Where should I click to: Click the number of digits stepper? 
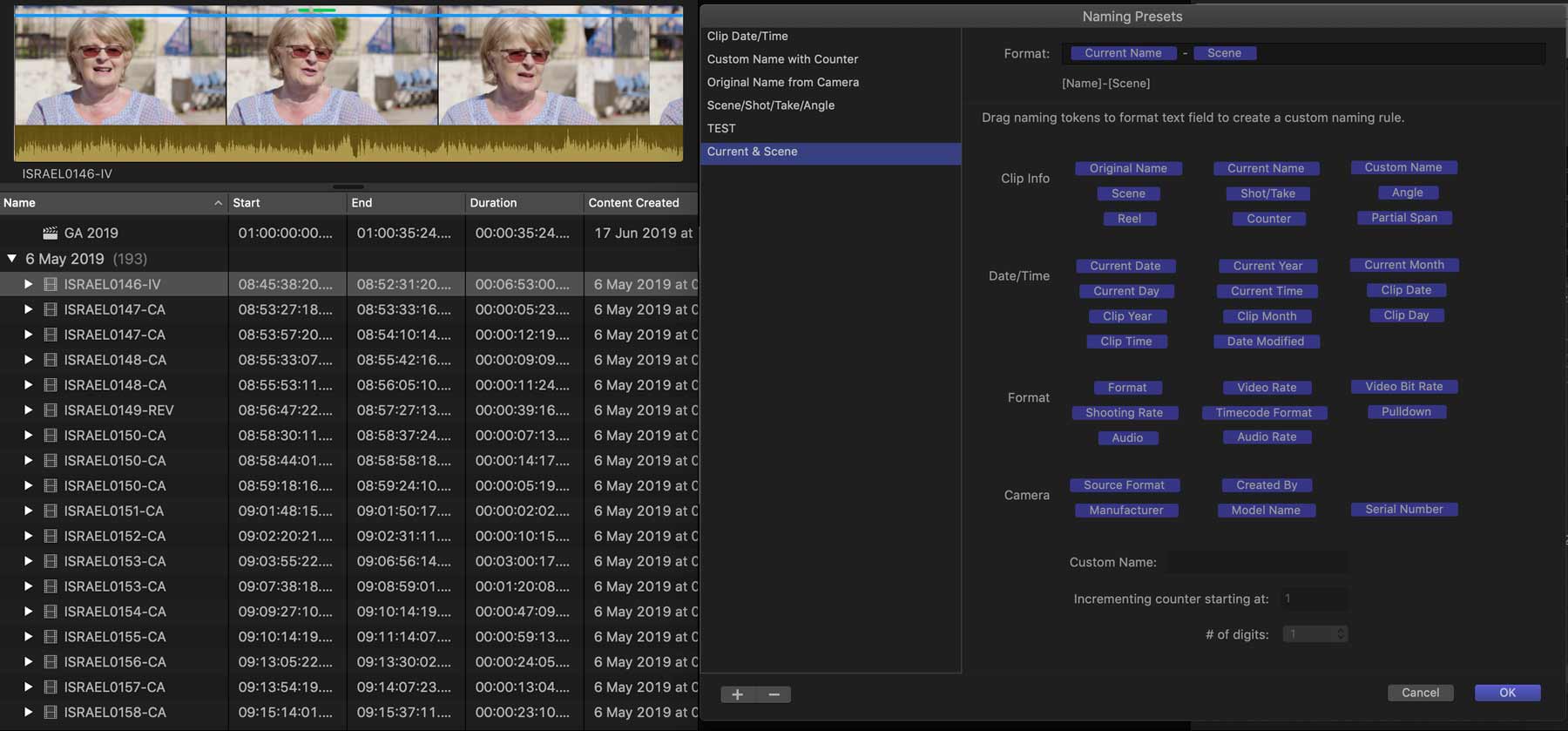pyautogui.click(x=1342, y=634)
